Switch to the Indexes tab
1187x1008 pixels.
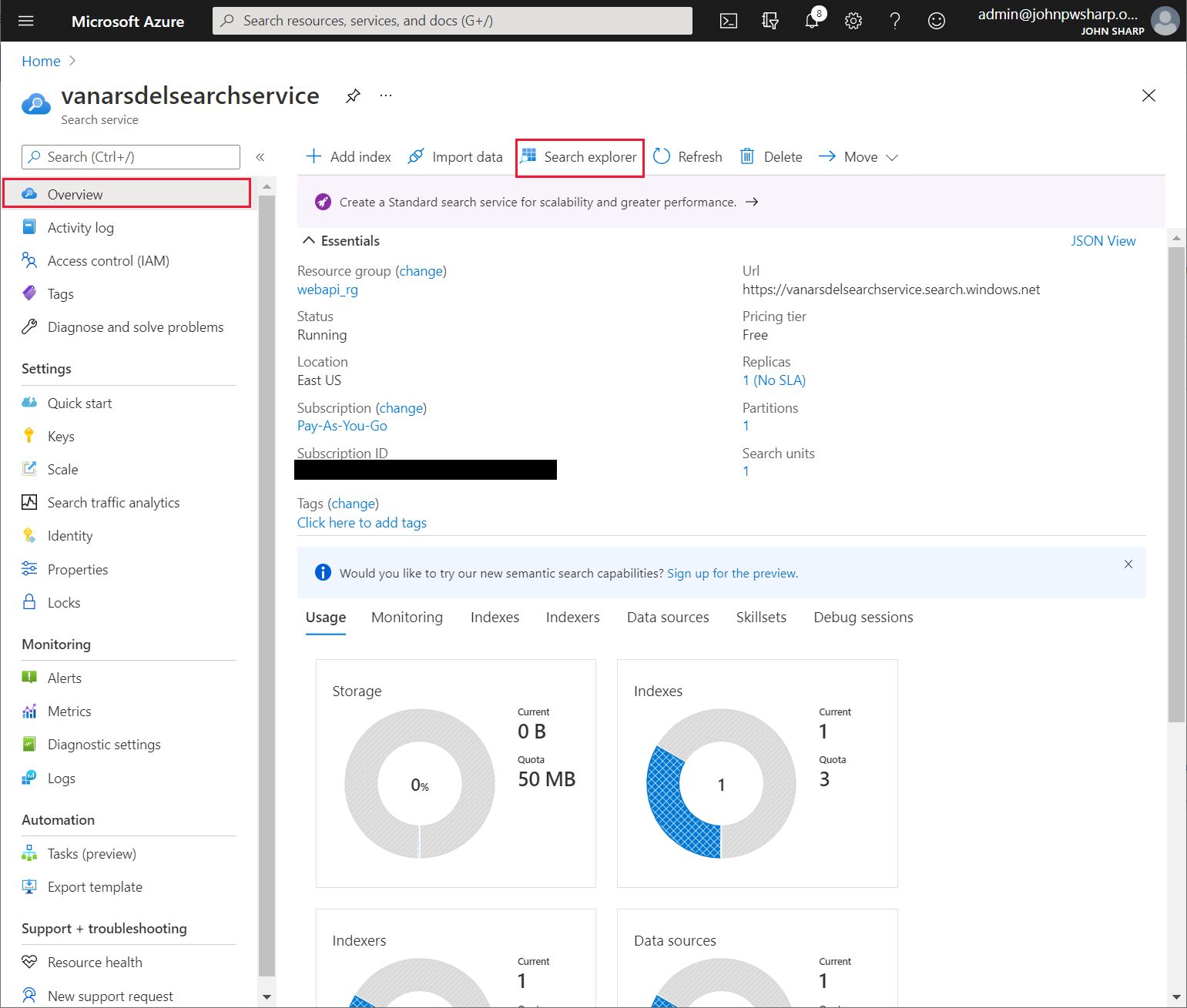pos(495,618)
